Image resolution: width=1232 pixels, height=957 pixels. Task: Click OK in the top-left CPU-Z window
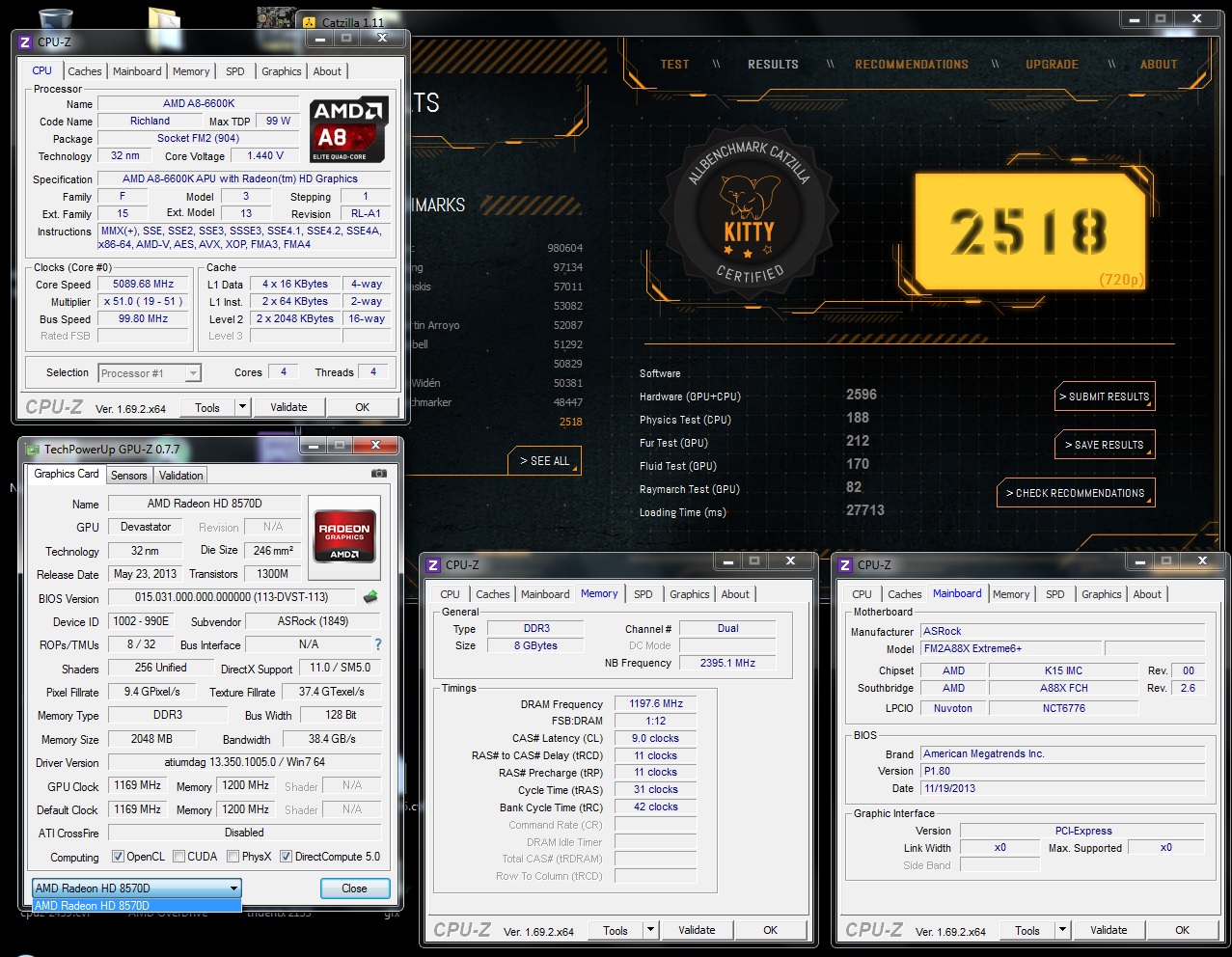point(362,407)
